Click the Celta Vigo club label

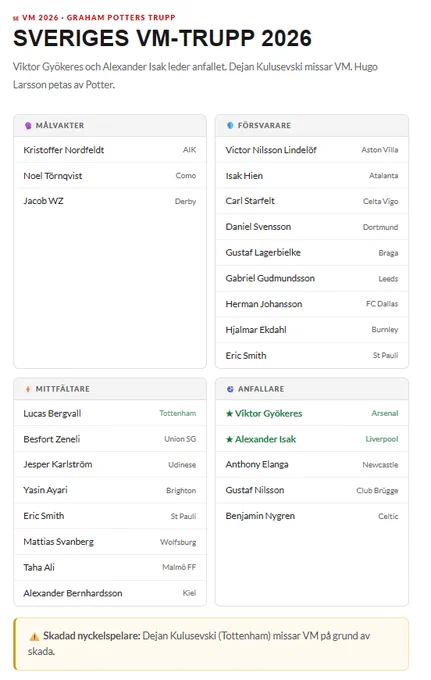coord(380,201)
